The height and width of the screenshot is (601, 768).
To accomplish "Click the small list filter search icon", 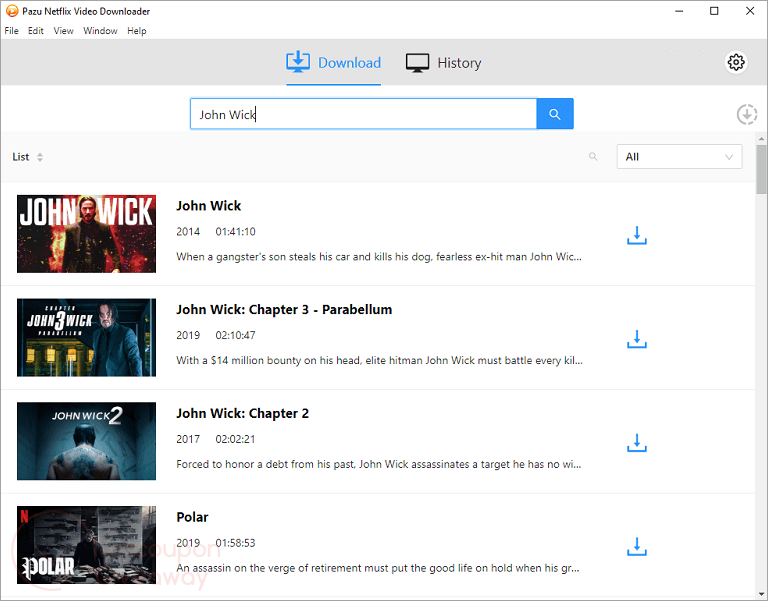I will (593, 157).
